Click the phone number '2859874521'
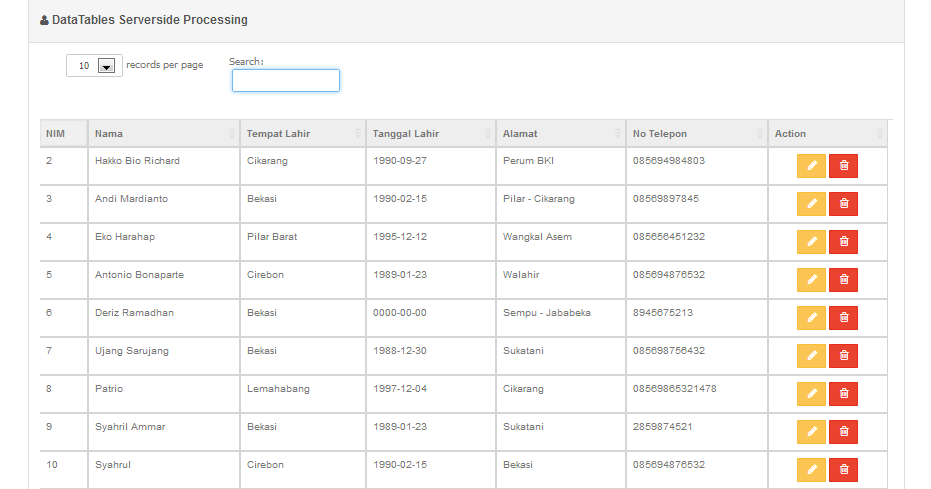The width and height of the screenshot is (931, 489). (663, 427)
